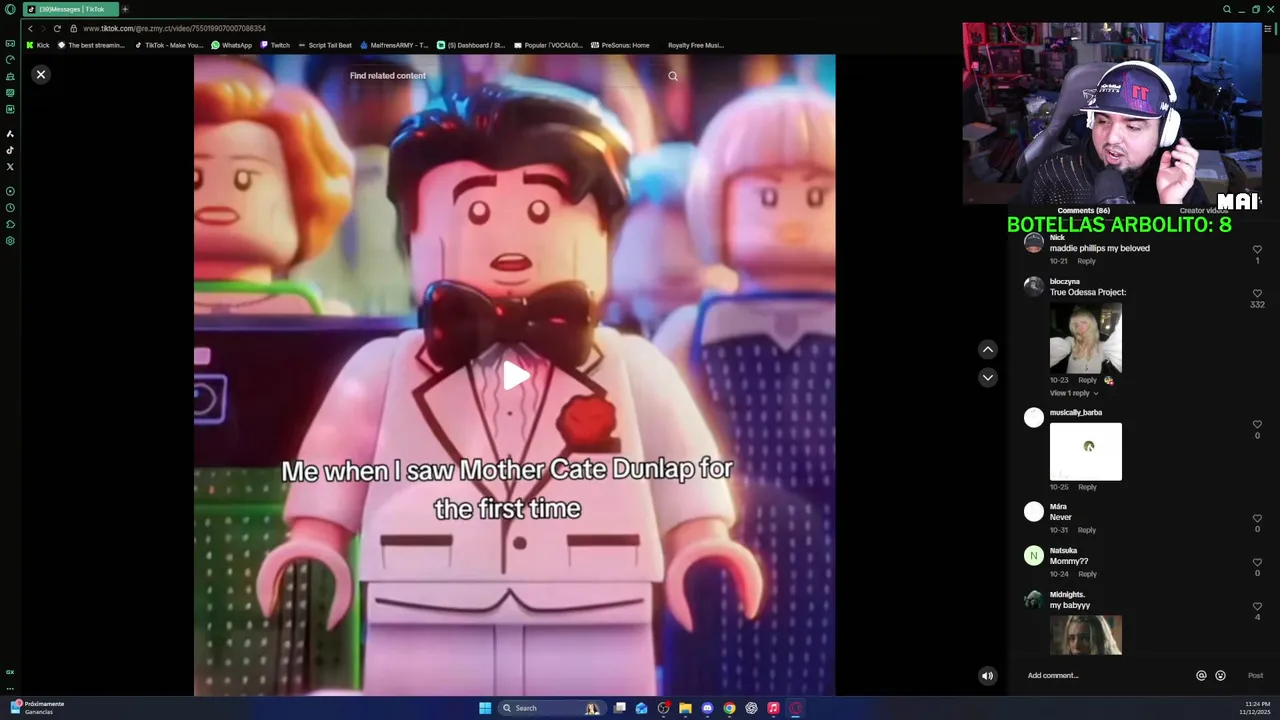Open the History clock icon in sidebar
The image size is (1280, 720).
10,208
